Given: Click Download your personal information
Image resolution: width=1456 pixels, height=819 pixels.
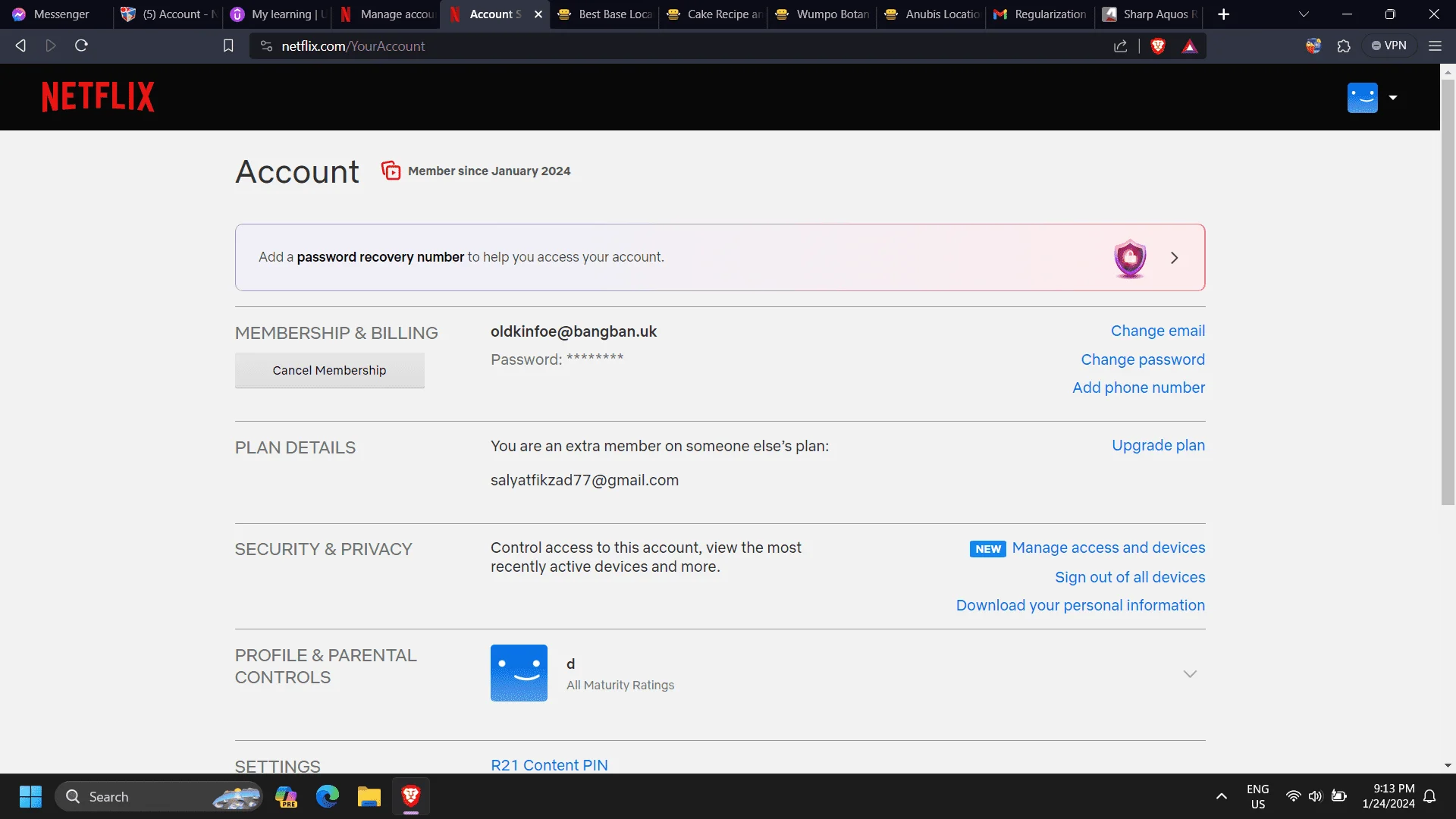Looking at the screenshot, I should click(1080, 605).
